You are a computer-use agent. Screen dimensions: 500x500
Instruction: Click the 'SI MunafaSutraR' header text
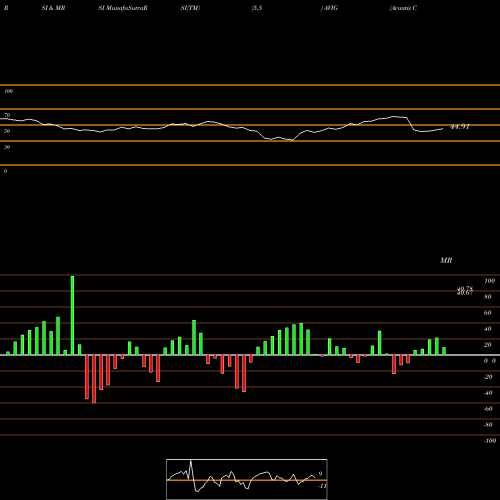point(123,8)
